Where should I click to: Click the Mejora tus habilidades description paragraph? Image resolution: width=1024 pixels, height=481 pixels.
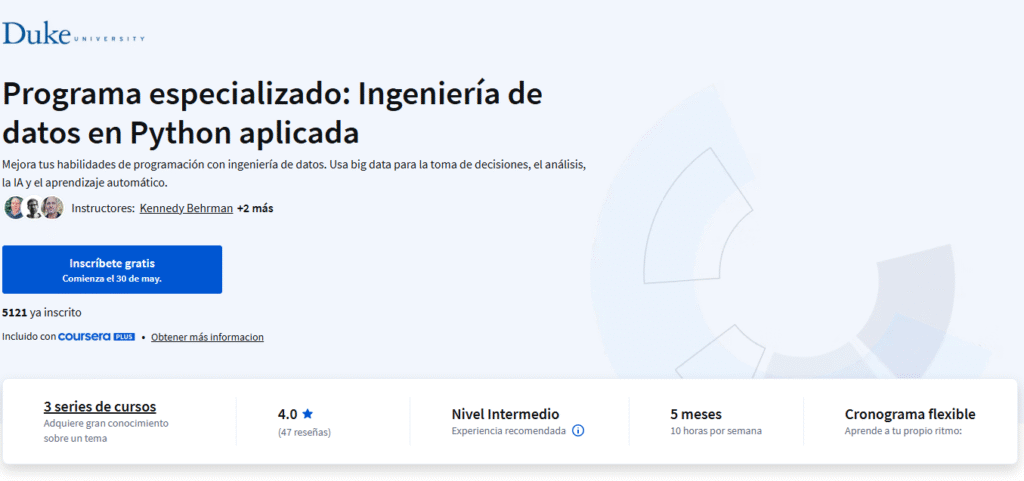point(294,174)
